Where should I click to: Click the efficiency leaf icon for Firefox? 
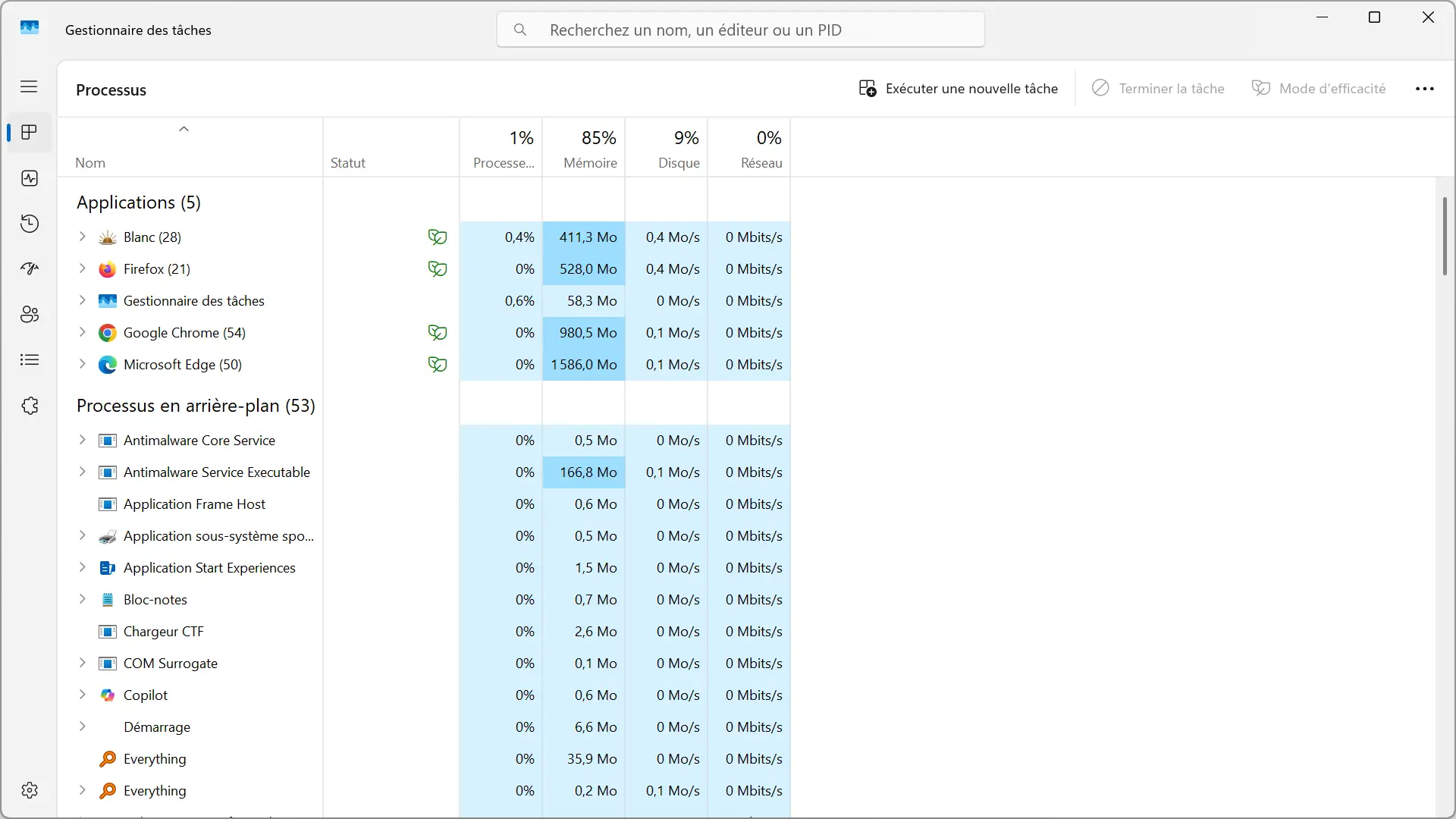tap(438, 269)
